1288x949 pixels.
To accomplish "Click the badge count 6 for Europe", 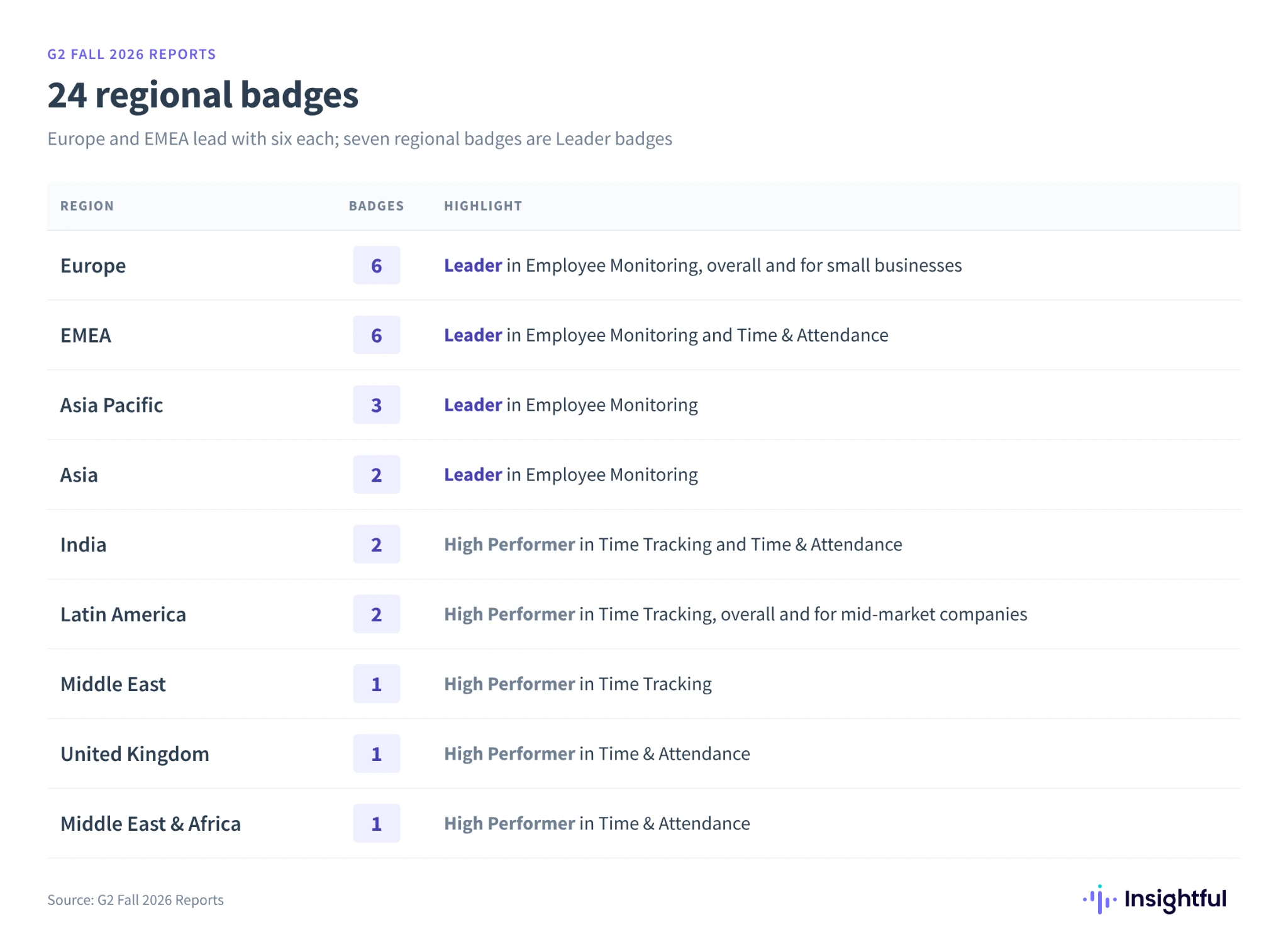I will 376,265.
